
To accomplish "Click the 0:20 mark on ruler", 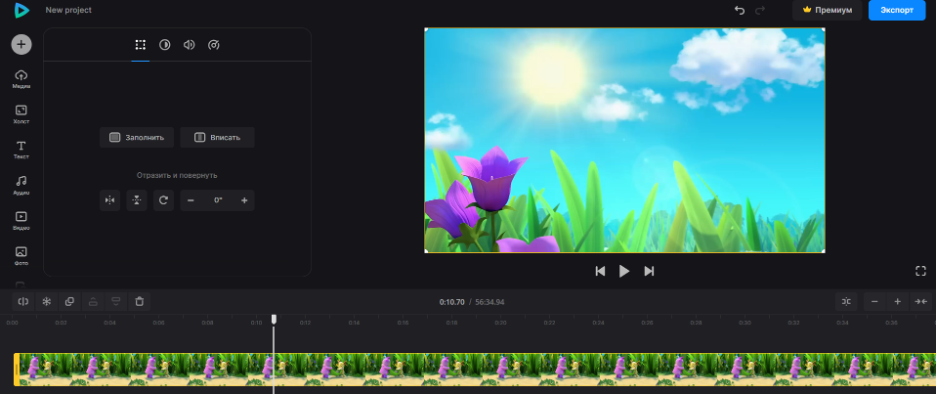I will tap(500, 323).
